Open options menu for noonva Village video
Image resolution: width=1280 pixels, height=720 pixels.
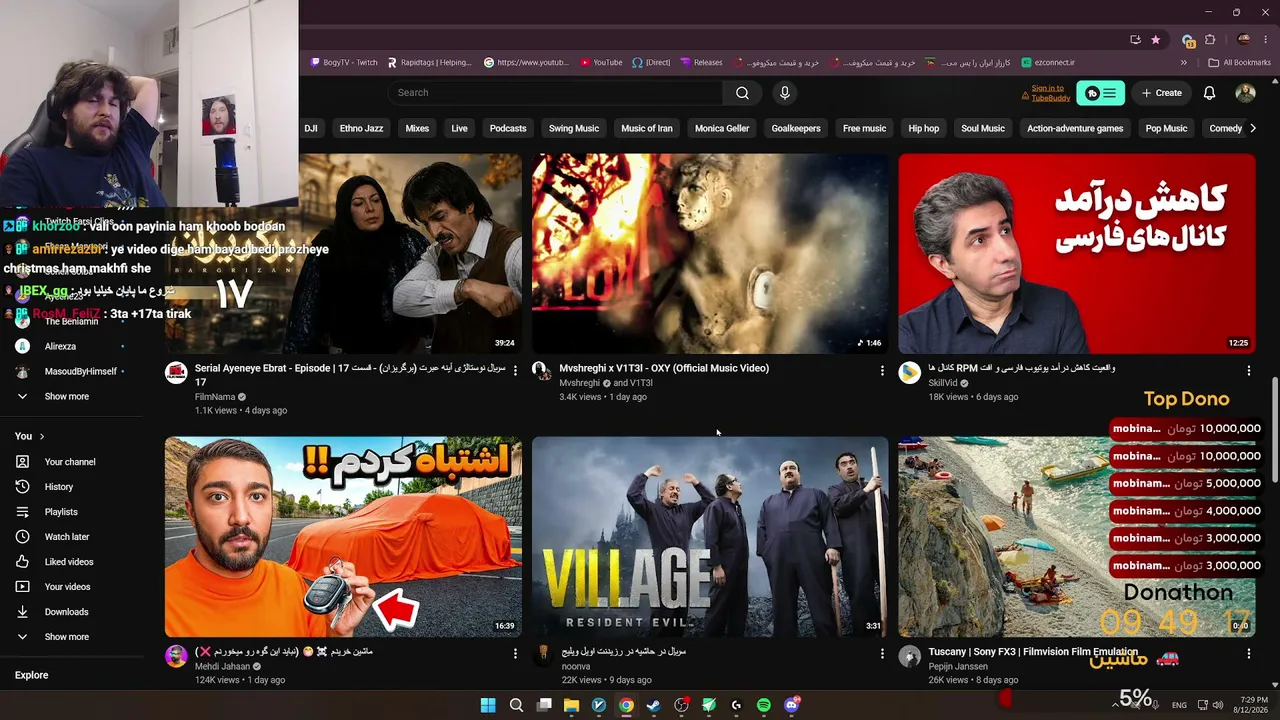click(x=882, y=653)
